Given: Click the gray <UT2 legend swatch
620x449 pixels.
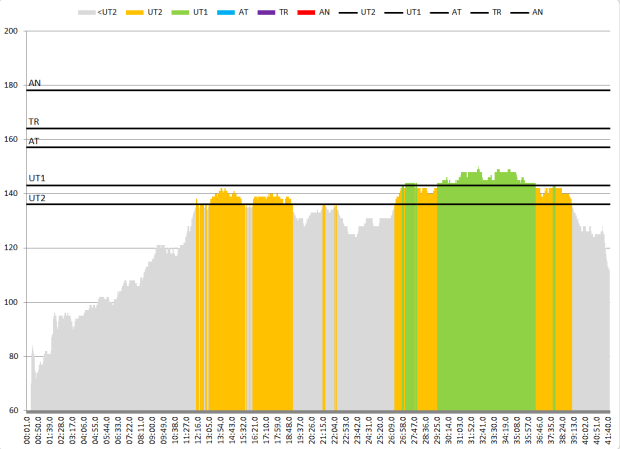Looking at the screenshot, I should [x=89, y=12].
